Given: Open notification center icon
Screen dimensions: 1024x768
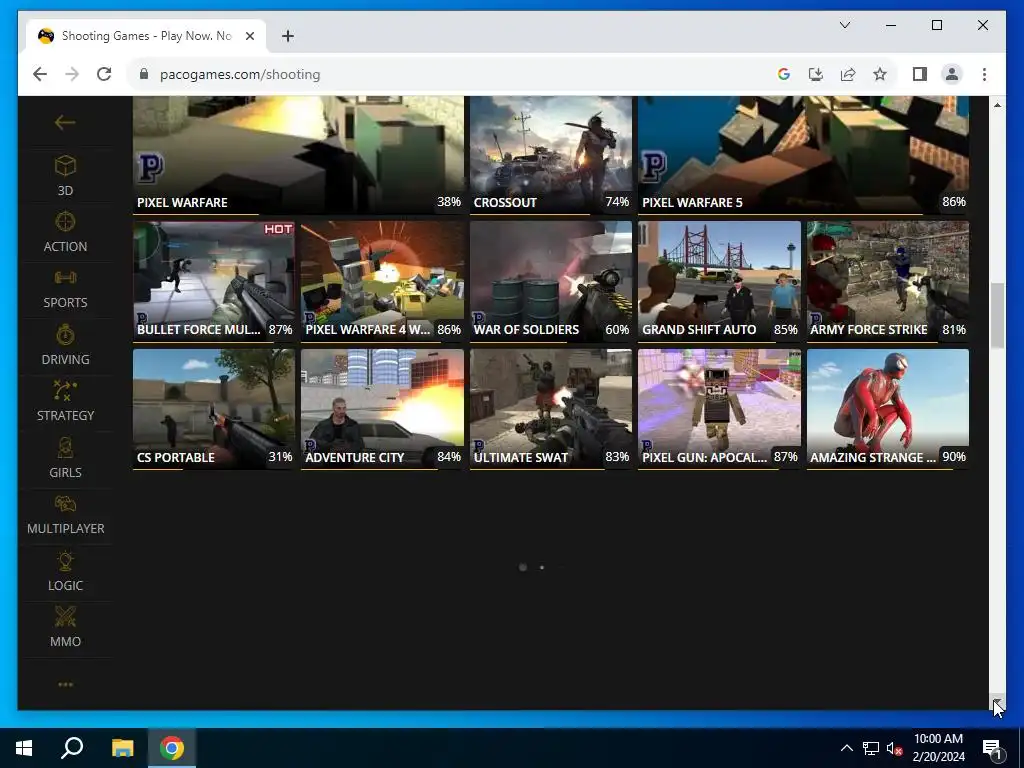Looking at the screenshot, I should 992,748.
